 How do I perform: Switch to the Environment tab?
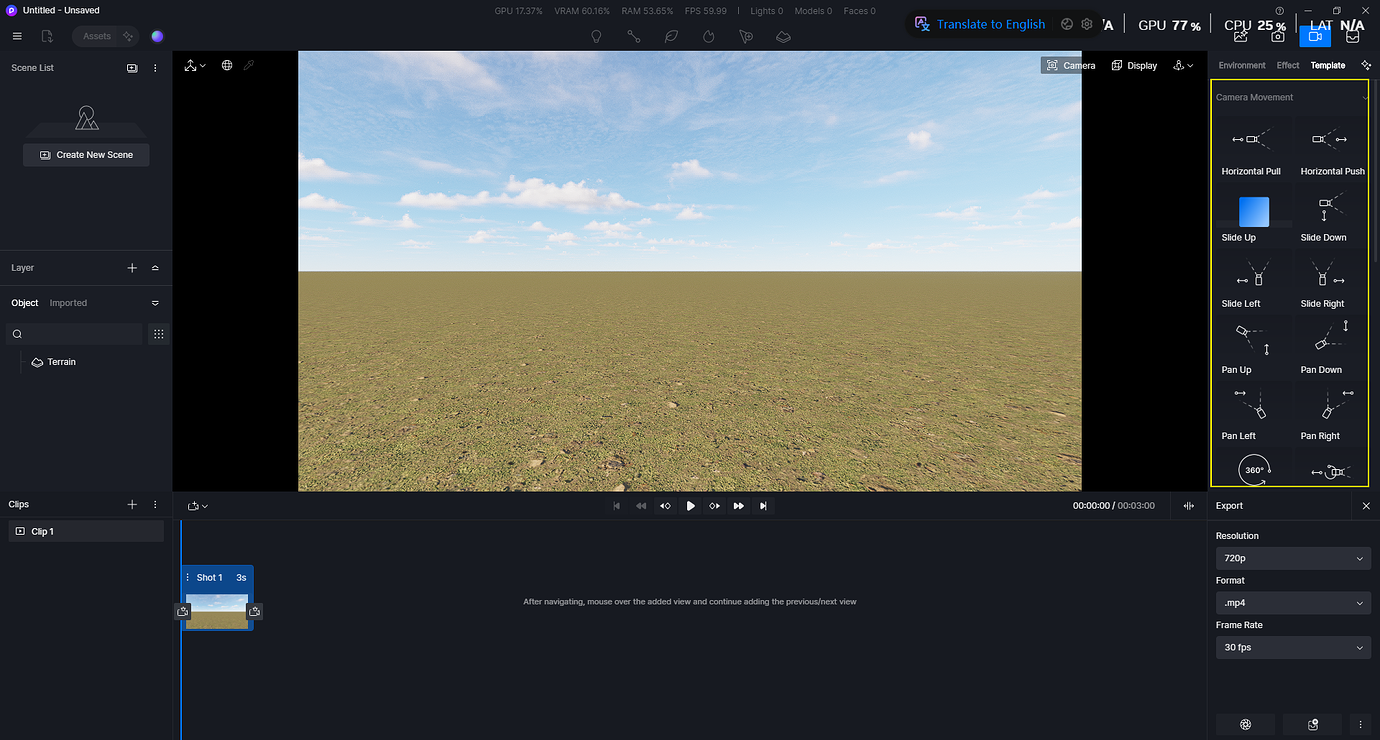click(1241, 64)
